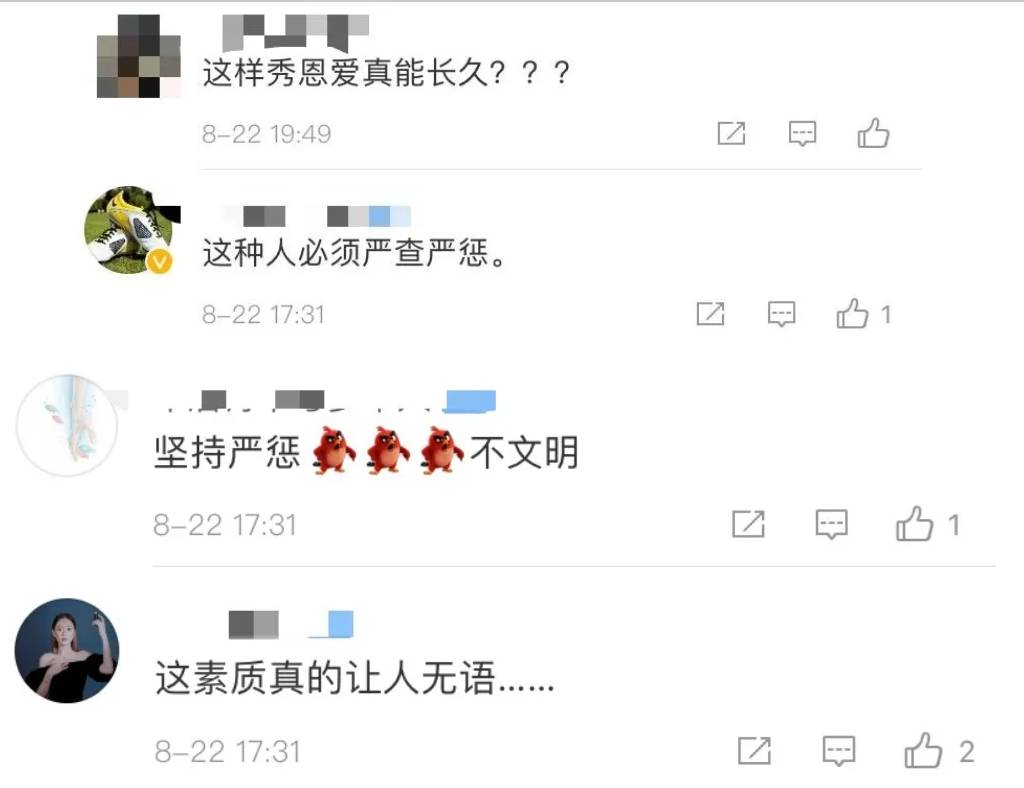Viewport: 1024px width, 788px height.
Task: Open username above '这素质真的让人无语' comment
Action: (x=291, y=624)
